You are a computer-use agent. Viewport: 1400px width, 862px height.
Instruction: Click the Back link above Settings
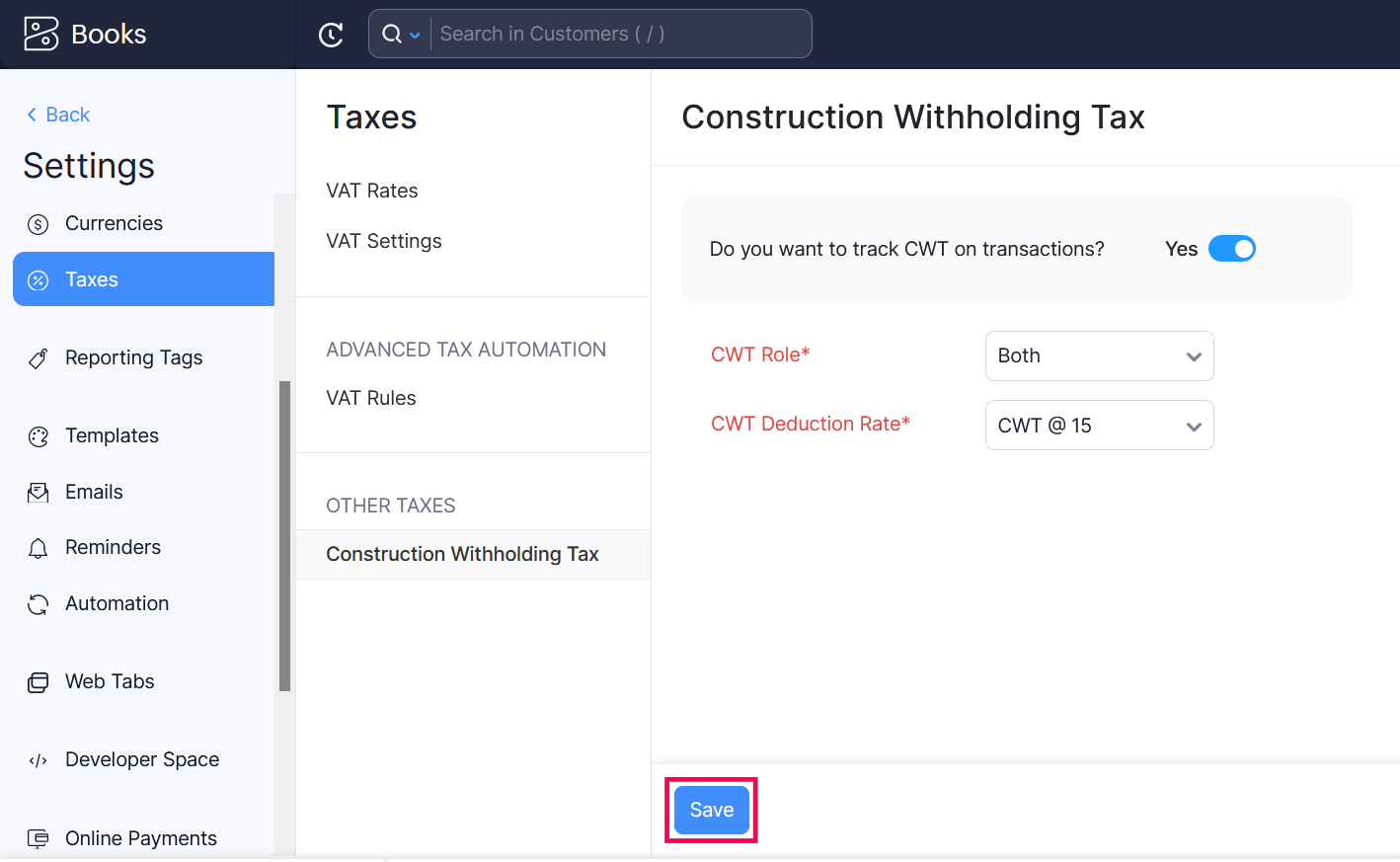click(x=57, y=114)
